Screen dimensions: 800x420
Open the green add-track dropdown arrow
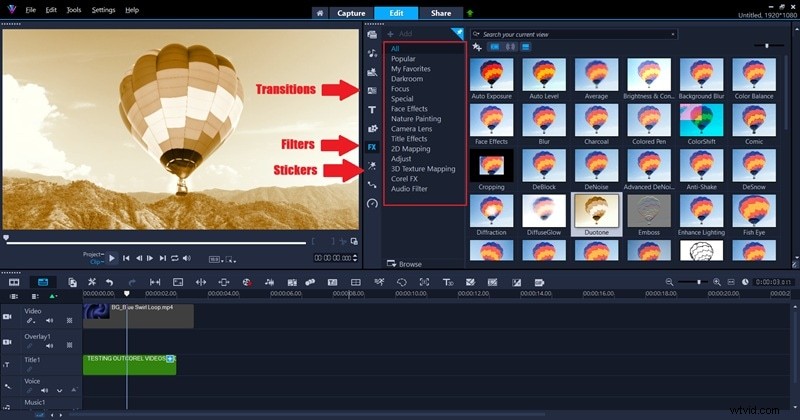pyautogui.click(x=53, y=296)
